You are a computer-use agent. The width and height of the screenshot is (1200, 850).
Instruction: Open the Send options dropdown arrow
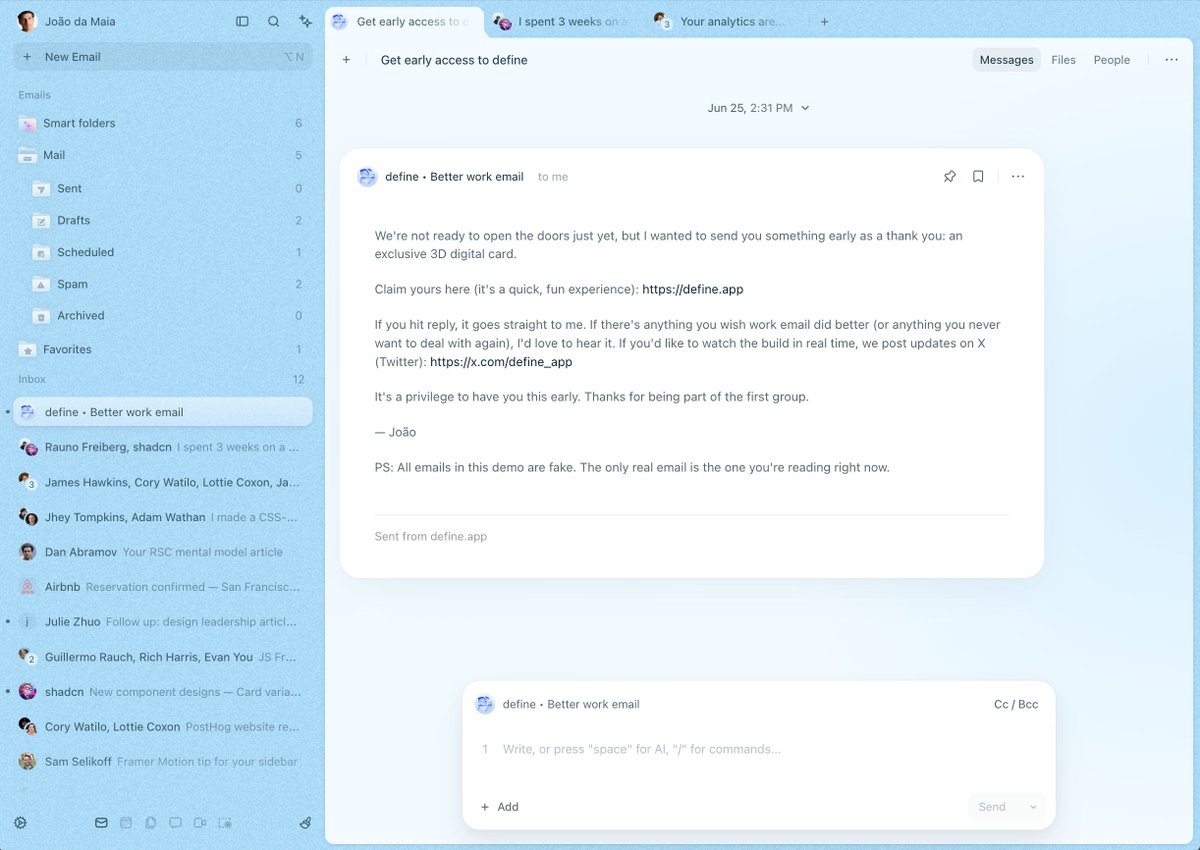point(1032,807)
